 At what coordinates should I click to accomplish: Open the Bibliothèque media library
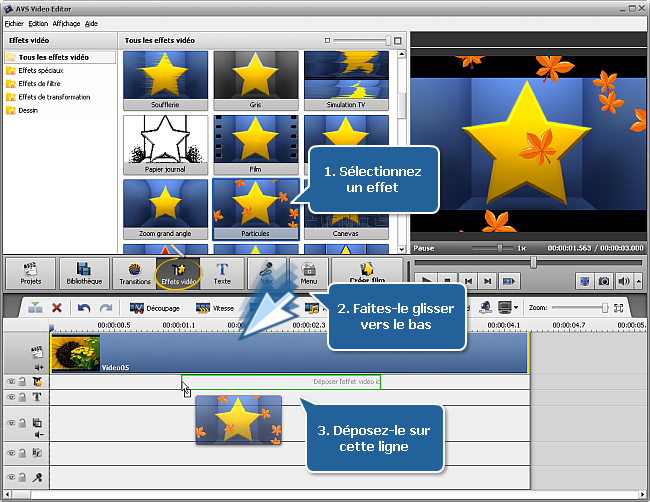(84, 273)
